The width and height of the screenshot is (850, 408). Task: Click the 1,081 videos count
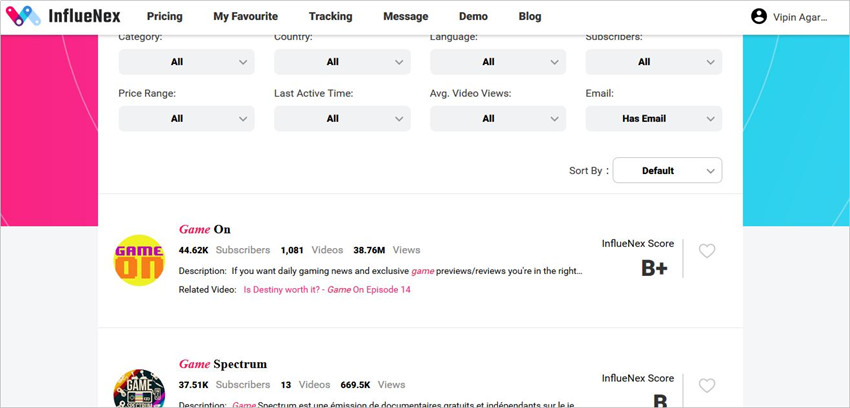(x=292, y=250)
